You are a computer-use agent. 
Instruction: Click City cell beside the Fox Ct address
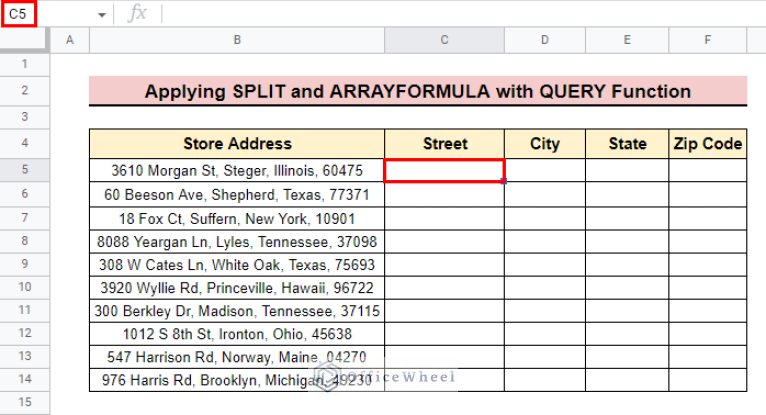(545, 218)
